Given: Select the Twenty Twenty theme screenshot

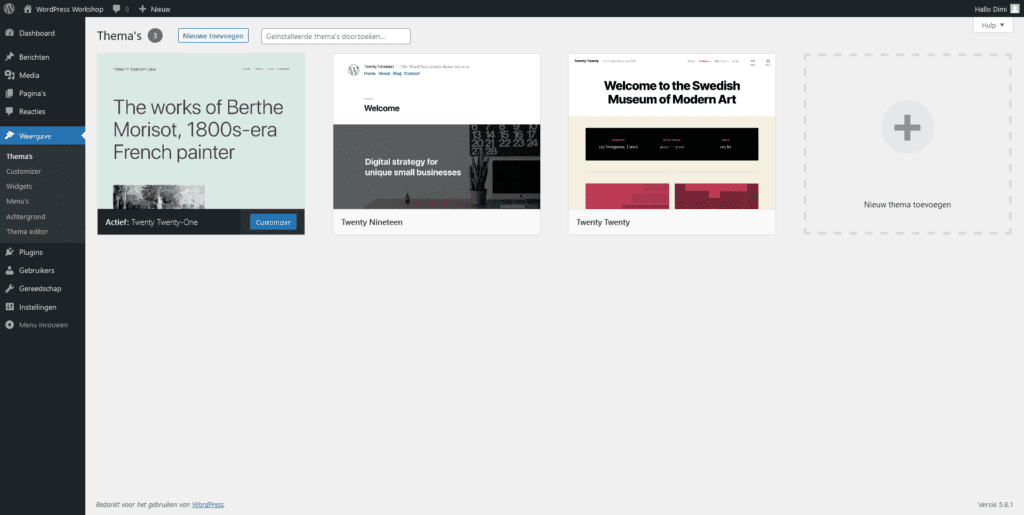Looking at the screenshot, I should point(672,132).
